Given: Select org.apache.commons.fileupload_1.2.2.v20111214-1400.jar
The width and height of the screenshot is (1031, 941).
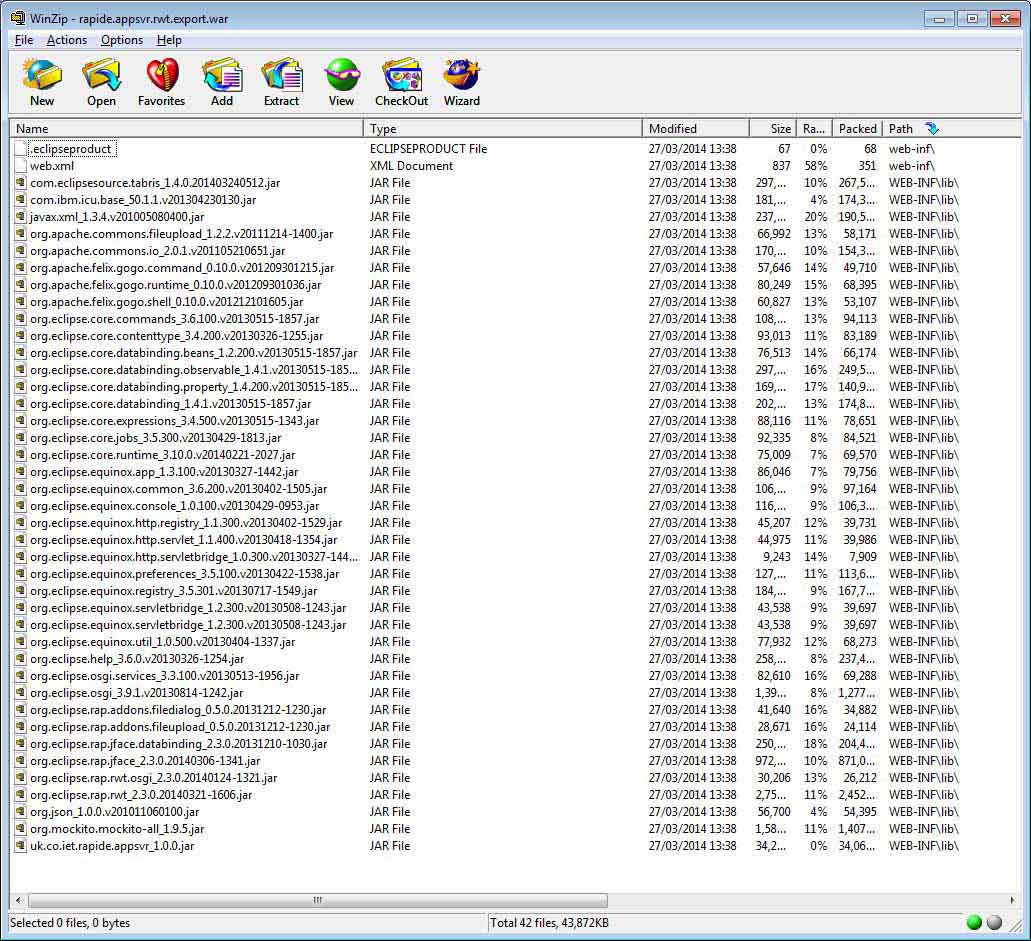Looking at the screenshot, I should tap(181, 233).
